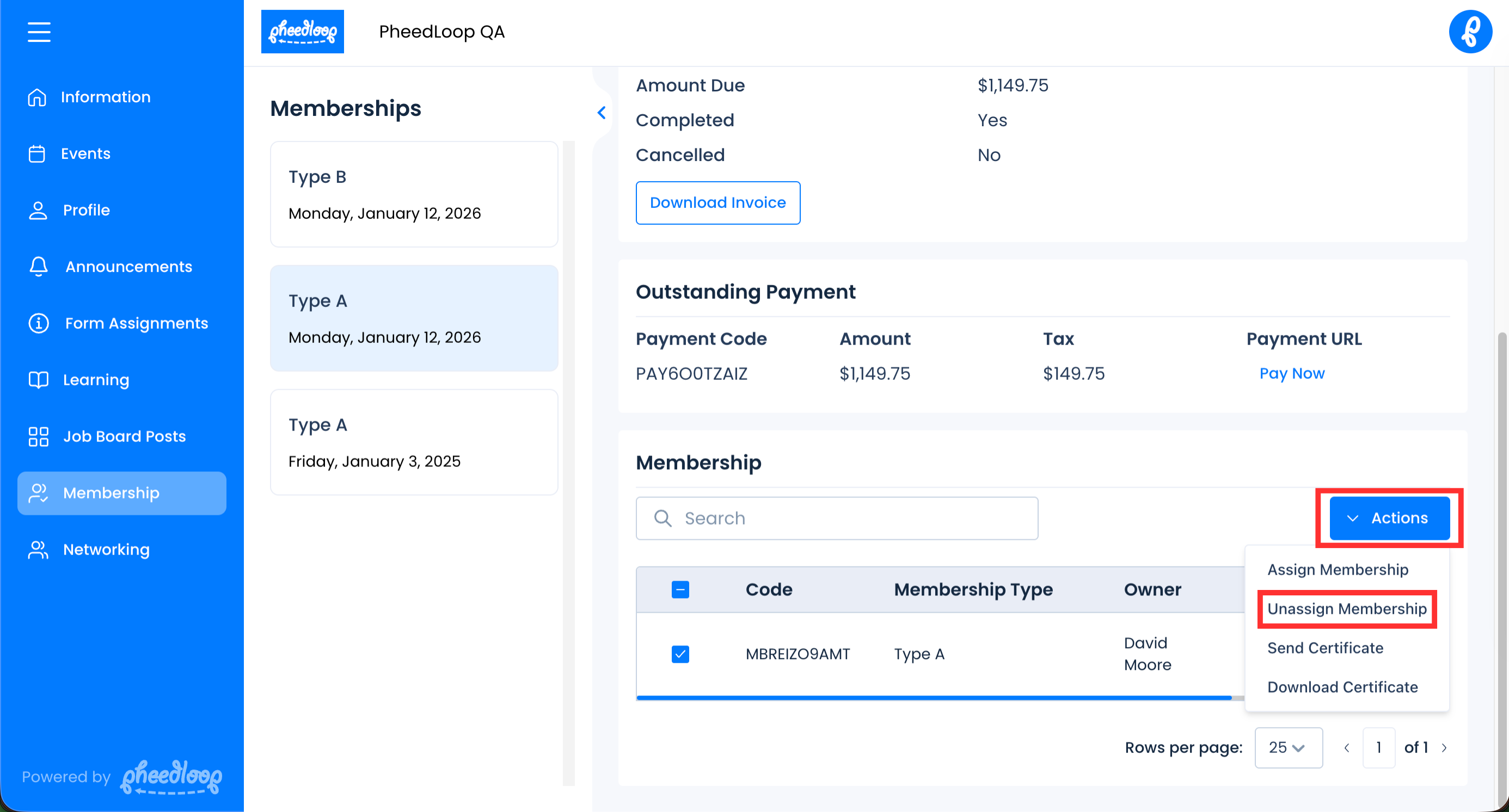The width and height of the screenshot is (1509, 812).
Task: Click the hamburger menu icon
Action: [39, 32]
